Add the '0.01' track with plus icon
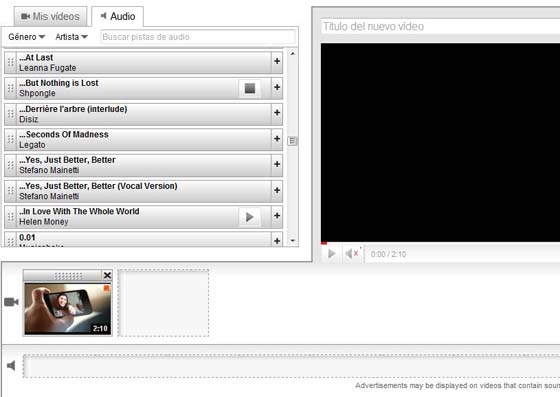This screenshot has width=560, height=397. click(277, 240)
